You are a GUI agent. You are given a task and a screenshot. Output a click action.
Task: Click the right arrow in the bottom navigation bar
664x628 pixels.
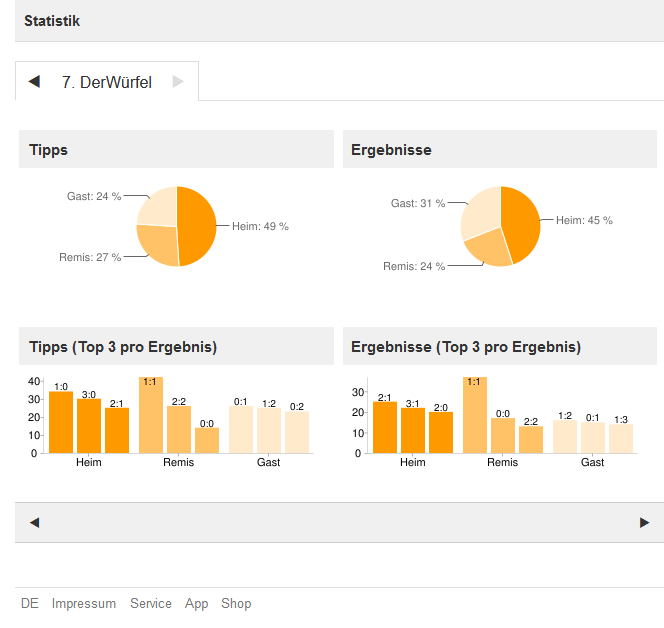644,522
